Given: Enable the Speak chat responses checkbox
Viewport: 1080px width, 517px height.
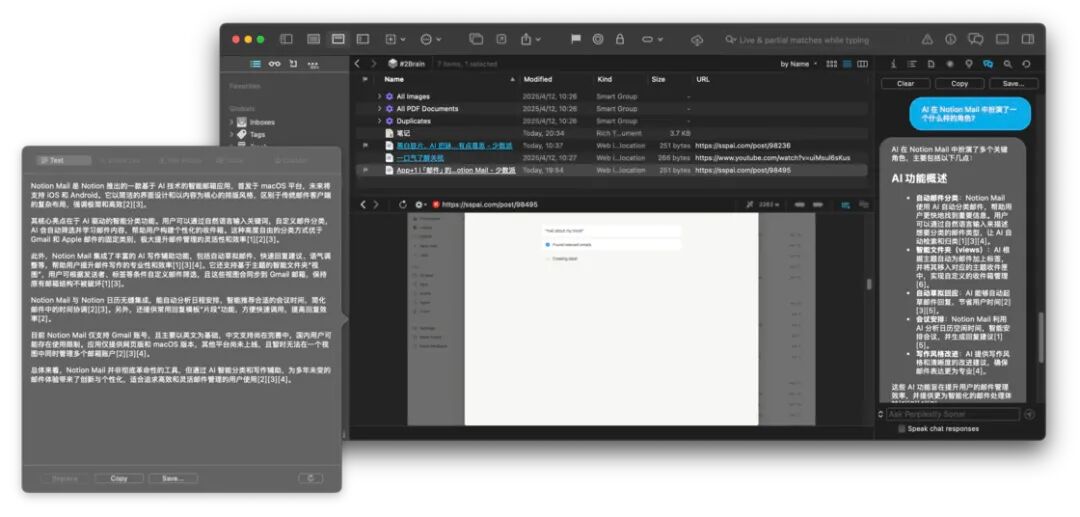Looking at the screenshot, I should (x=902, y=429).
